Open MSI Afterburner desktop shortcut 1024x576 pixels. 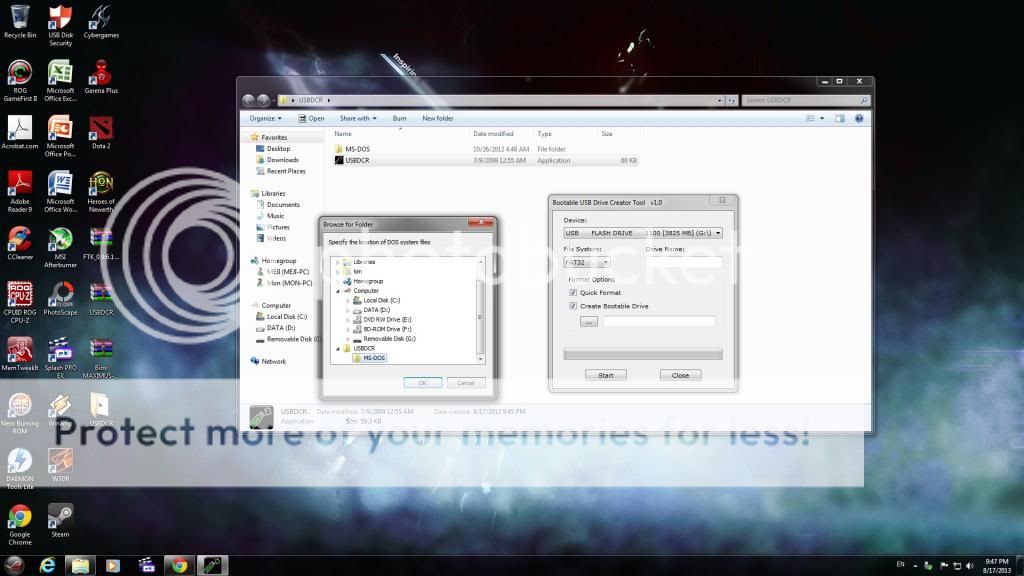[x=60, y=239]
